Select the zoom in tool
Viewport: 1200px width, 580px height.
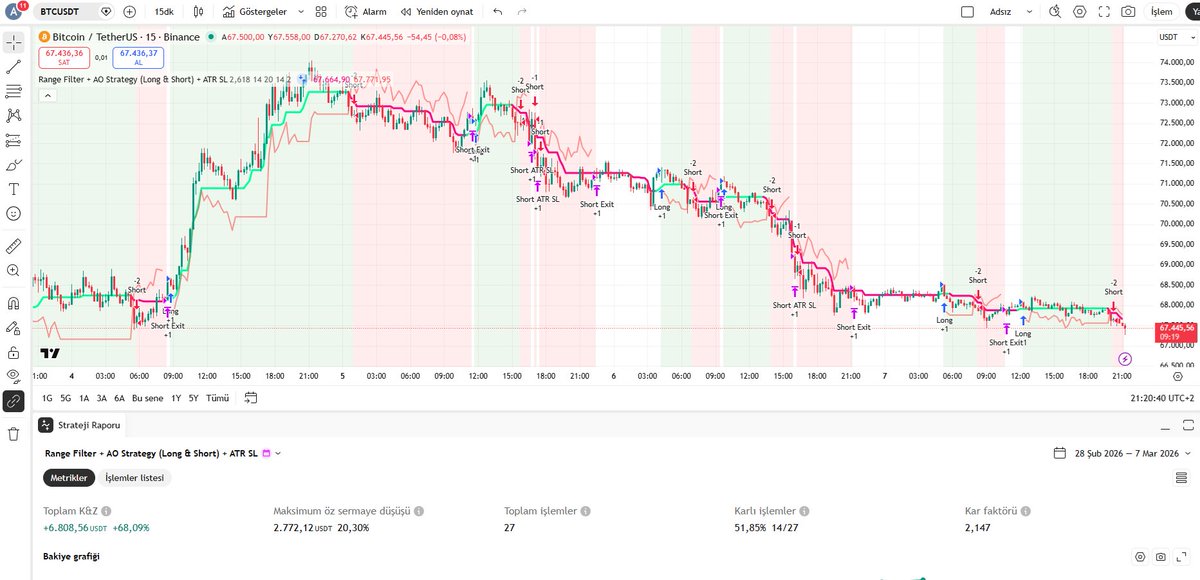[x=14, y=270]
